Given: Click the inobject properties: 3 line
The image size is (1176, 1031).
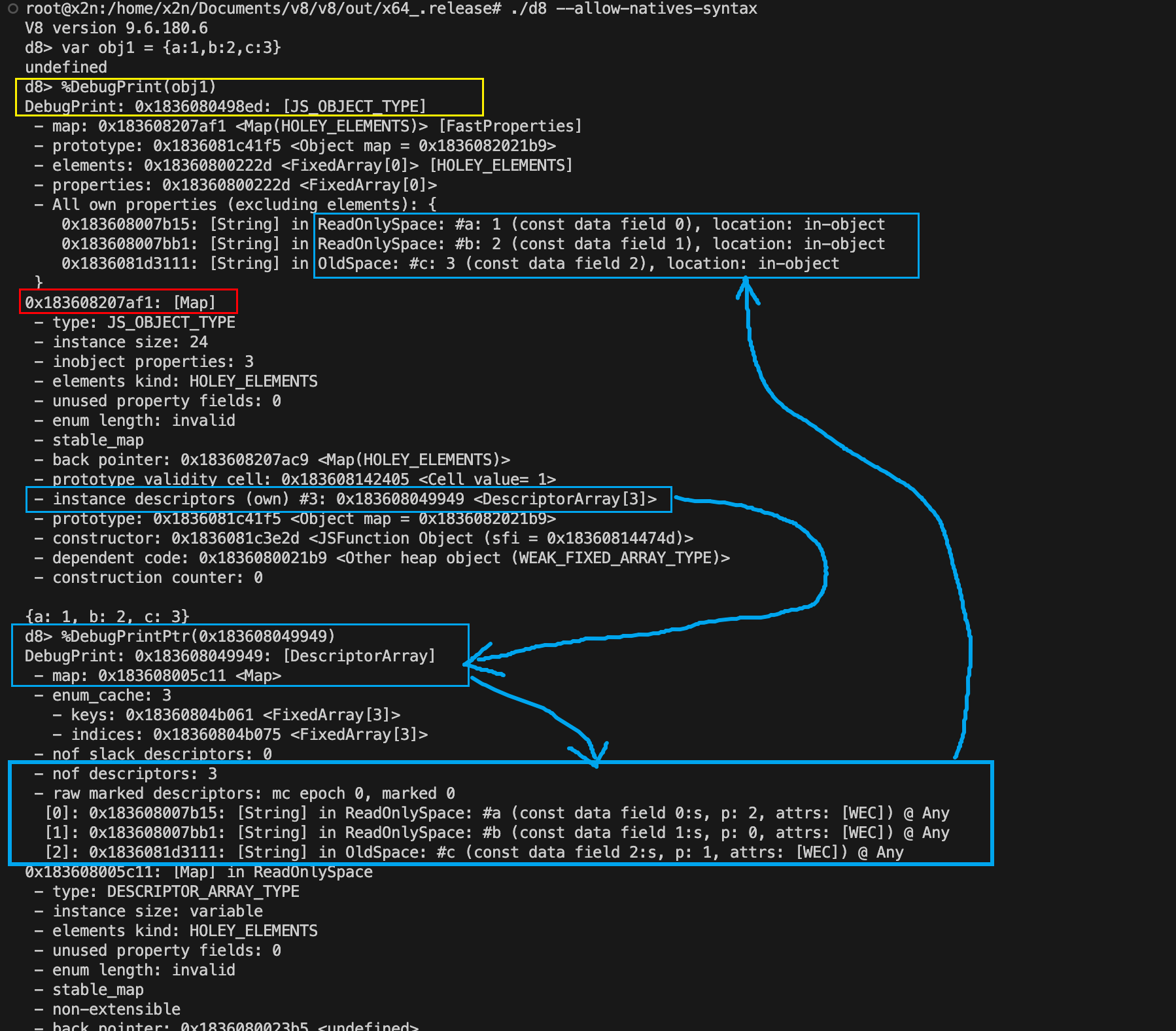Looking at the screenshot, I should 152,362.
